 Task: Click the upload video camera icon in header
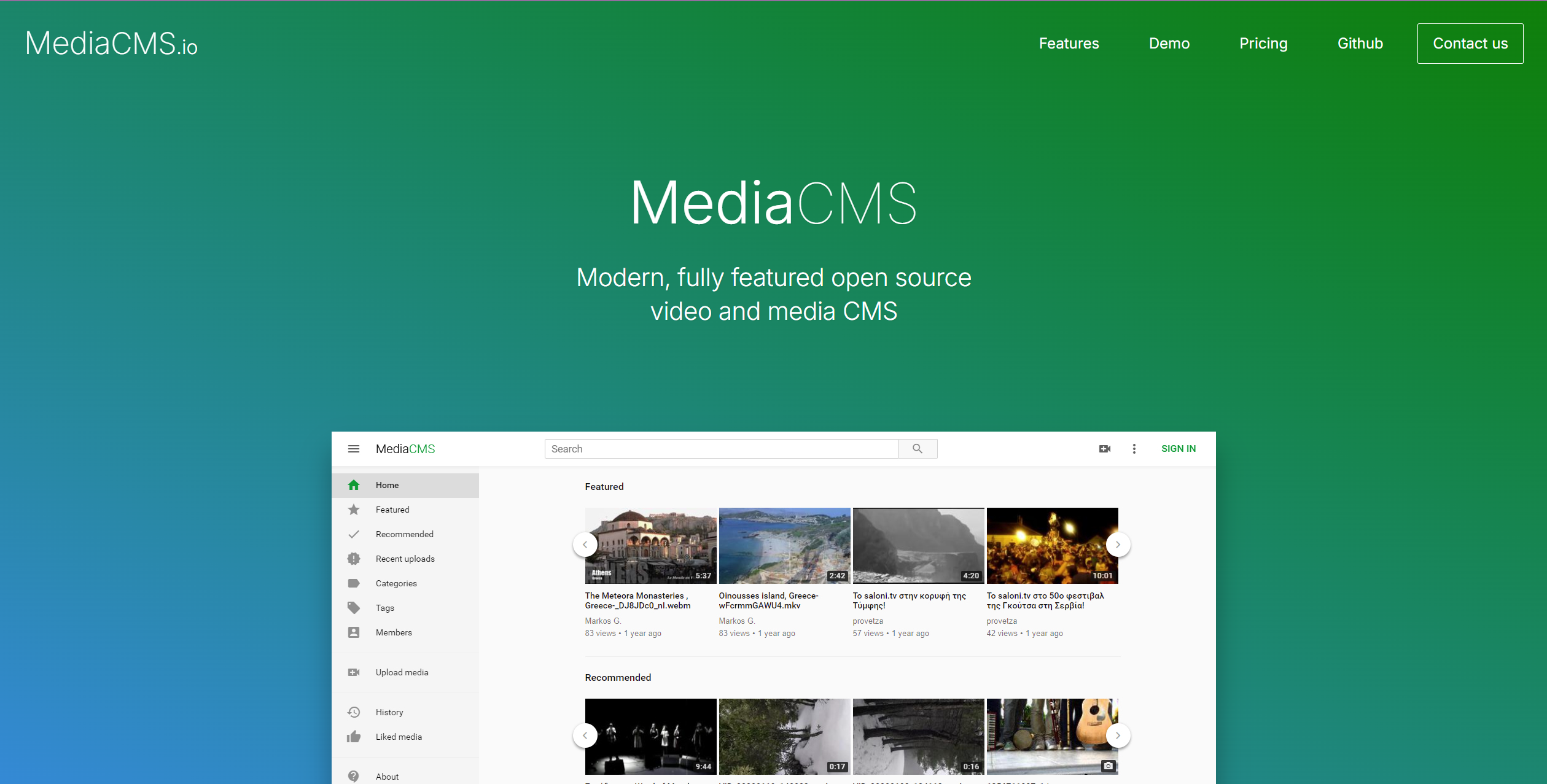point(1104,449)
